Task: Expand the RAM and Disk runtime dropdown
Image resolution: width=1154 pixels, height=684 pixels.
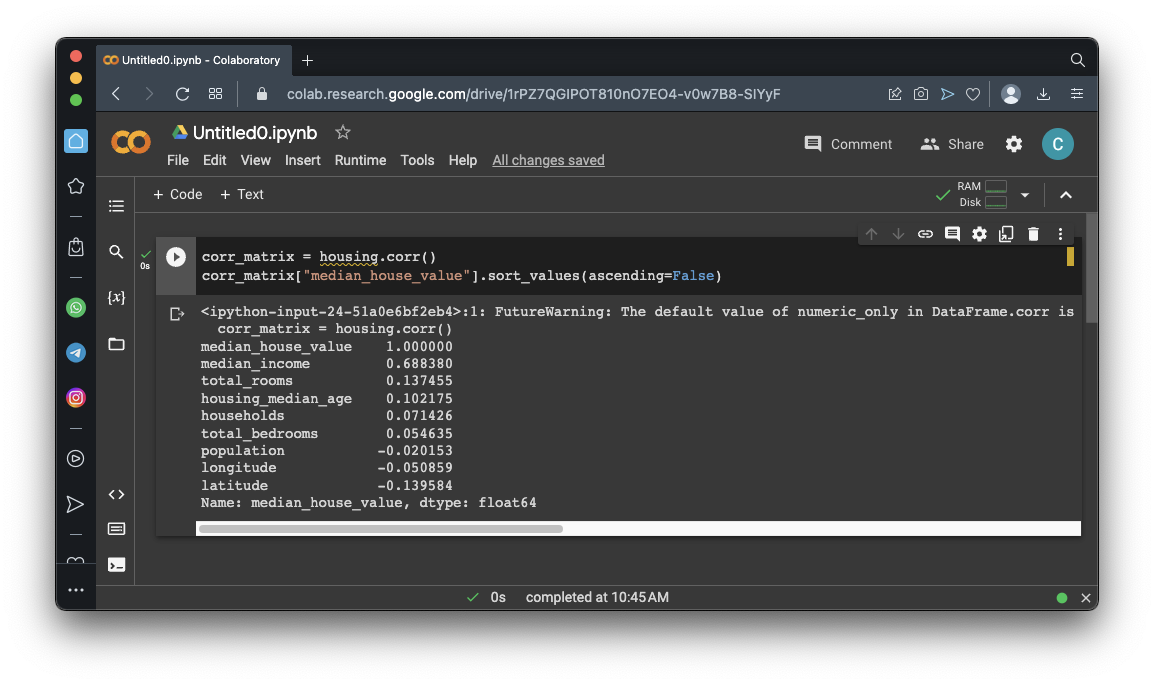Action: [1025, 195]
